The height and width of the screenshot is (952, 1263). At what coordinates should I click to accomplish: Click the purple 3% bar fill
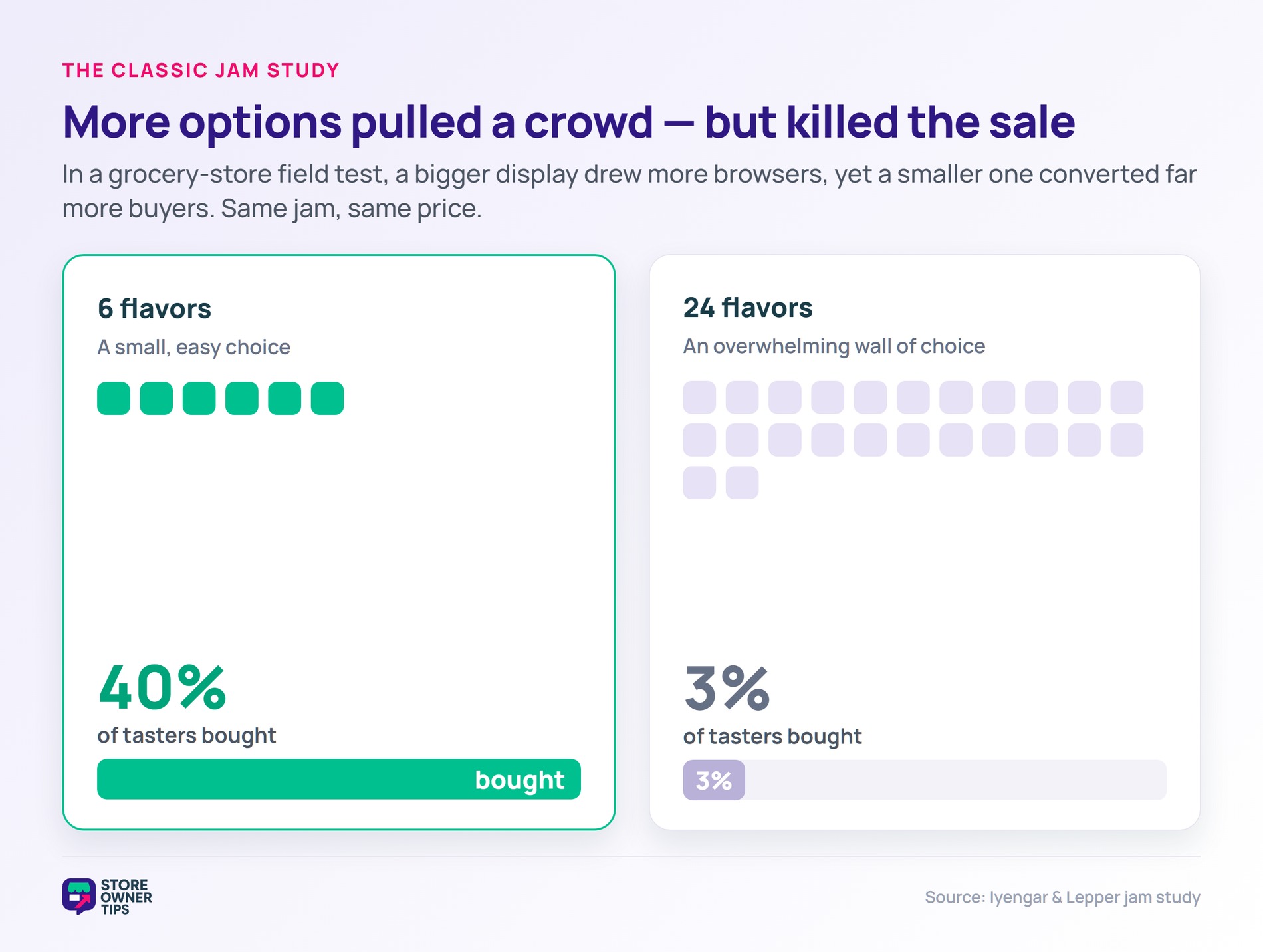coord(714,780)
